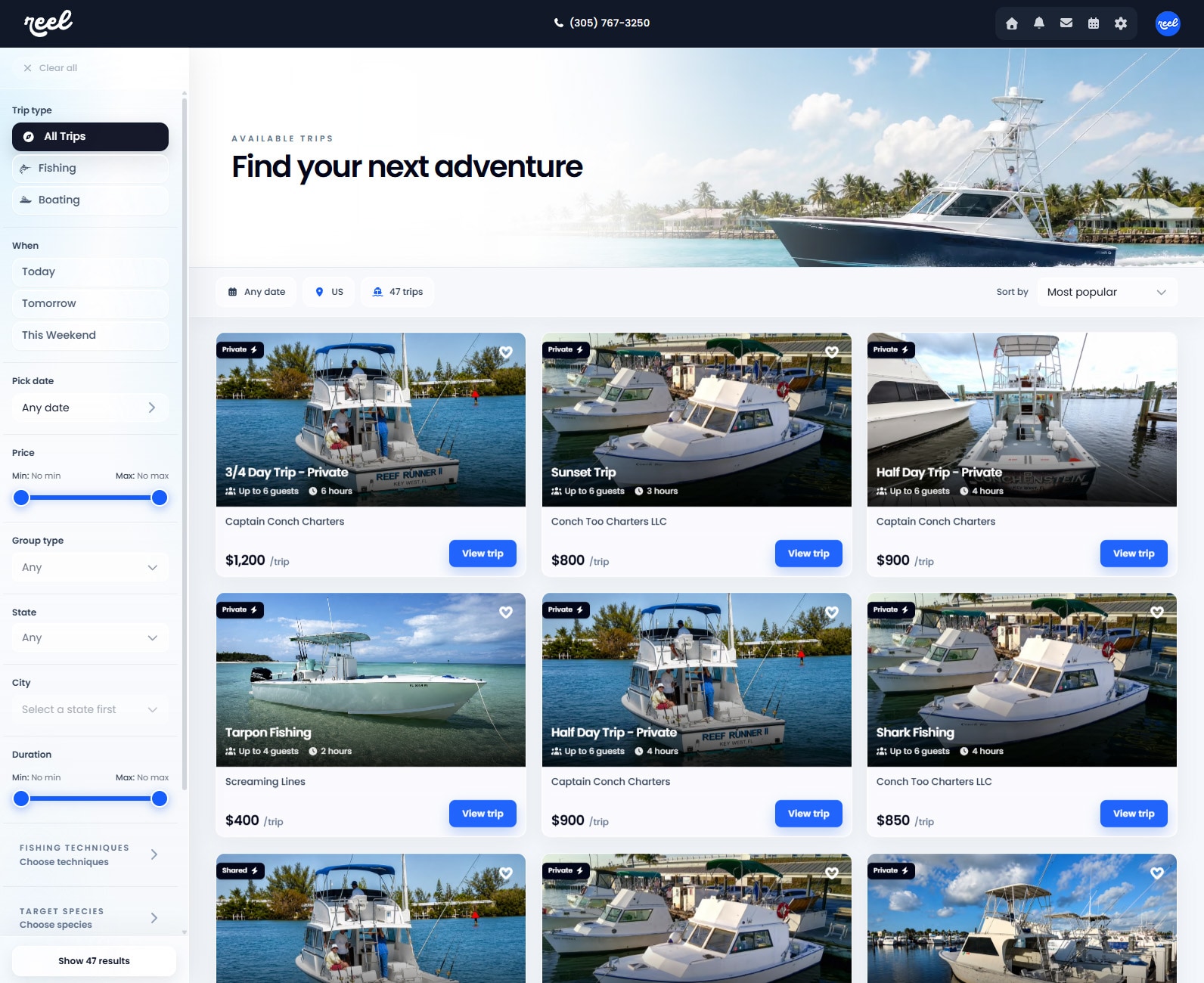Open the messages envelope icon

coord(1066,23)
